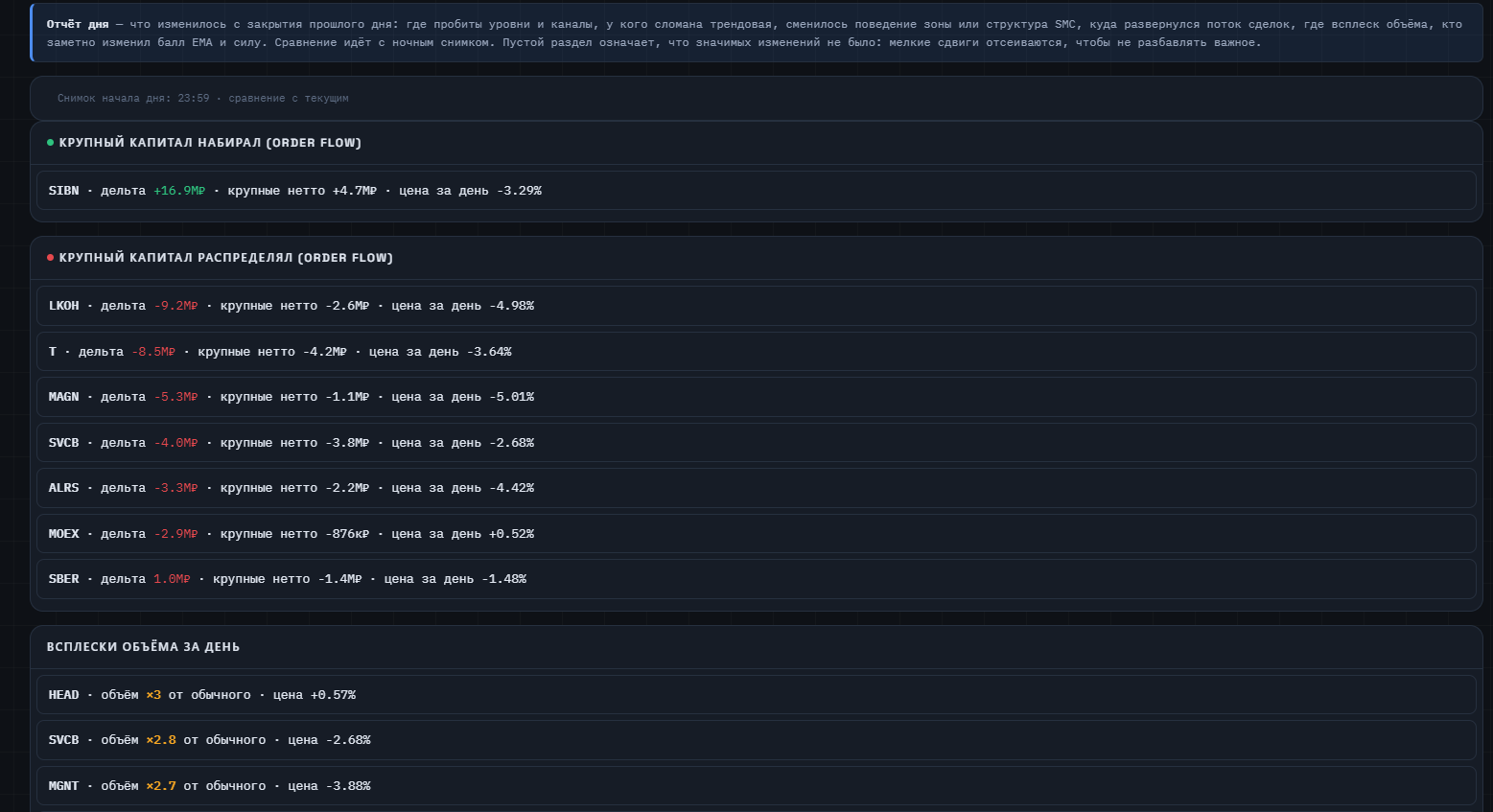This screenshot has width=1493, height=812.
Task: Click the red -4.0M₽ delta value
Action: 175,443
